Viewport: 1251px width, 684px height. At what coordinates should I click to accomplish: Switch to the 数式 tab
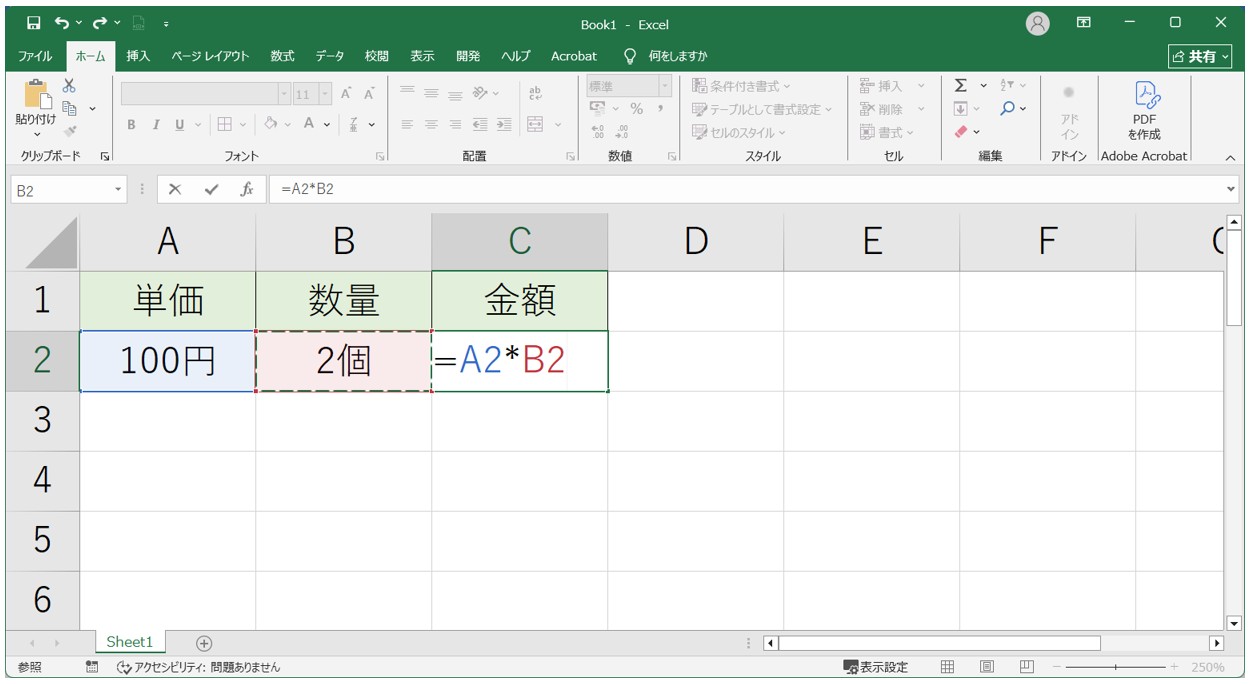pos(282,56)
